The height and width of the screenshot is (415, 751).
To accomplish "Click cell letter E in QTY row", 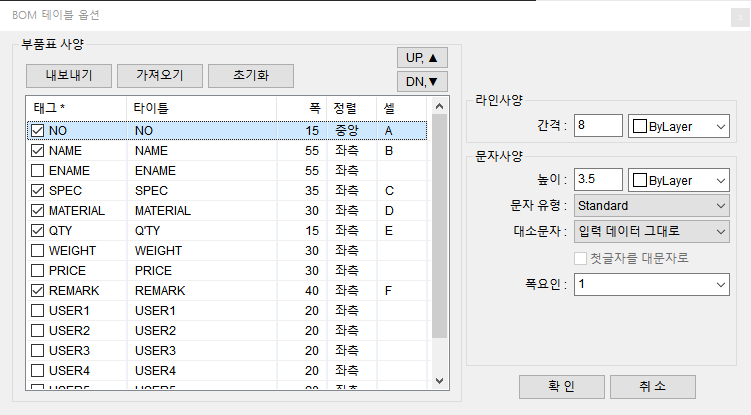I will tap(388, 231).
